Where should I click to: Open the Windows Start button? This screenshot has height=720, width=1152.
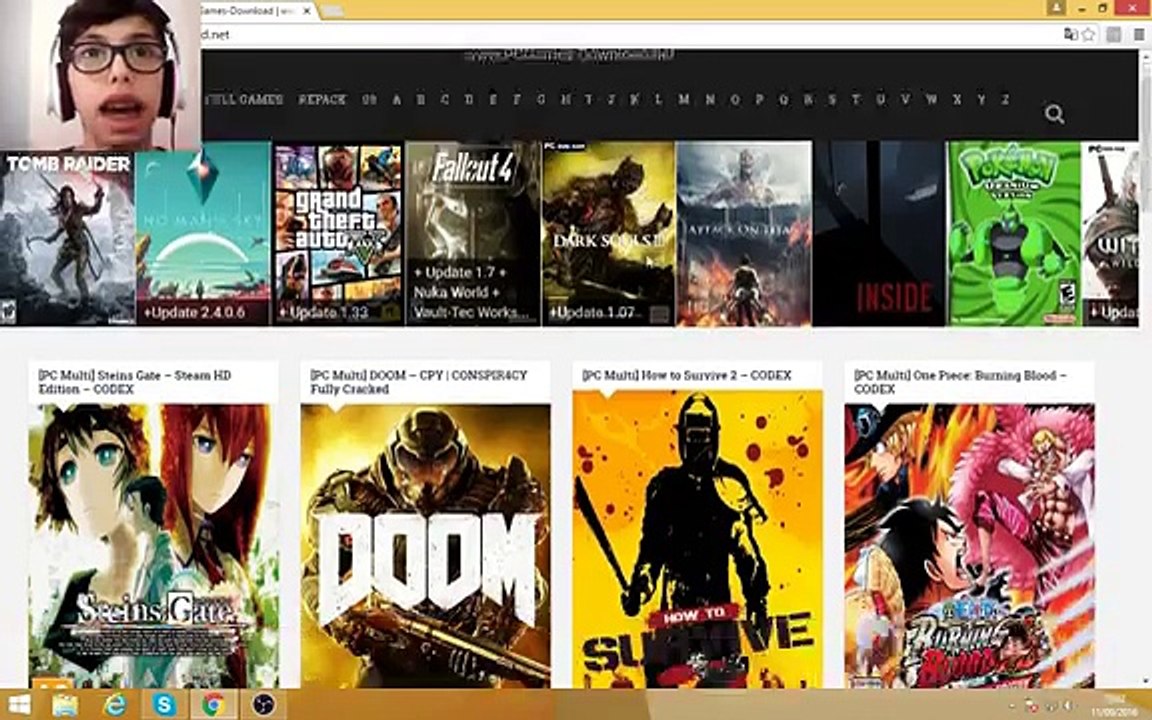click(18, 705)
